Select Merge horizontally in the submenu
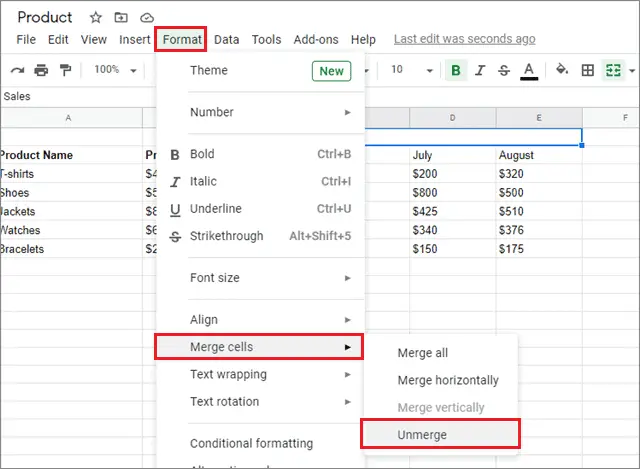This screenshot has width=640, height=469. 441,380
